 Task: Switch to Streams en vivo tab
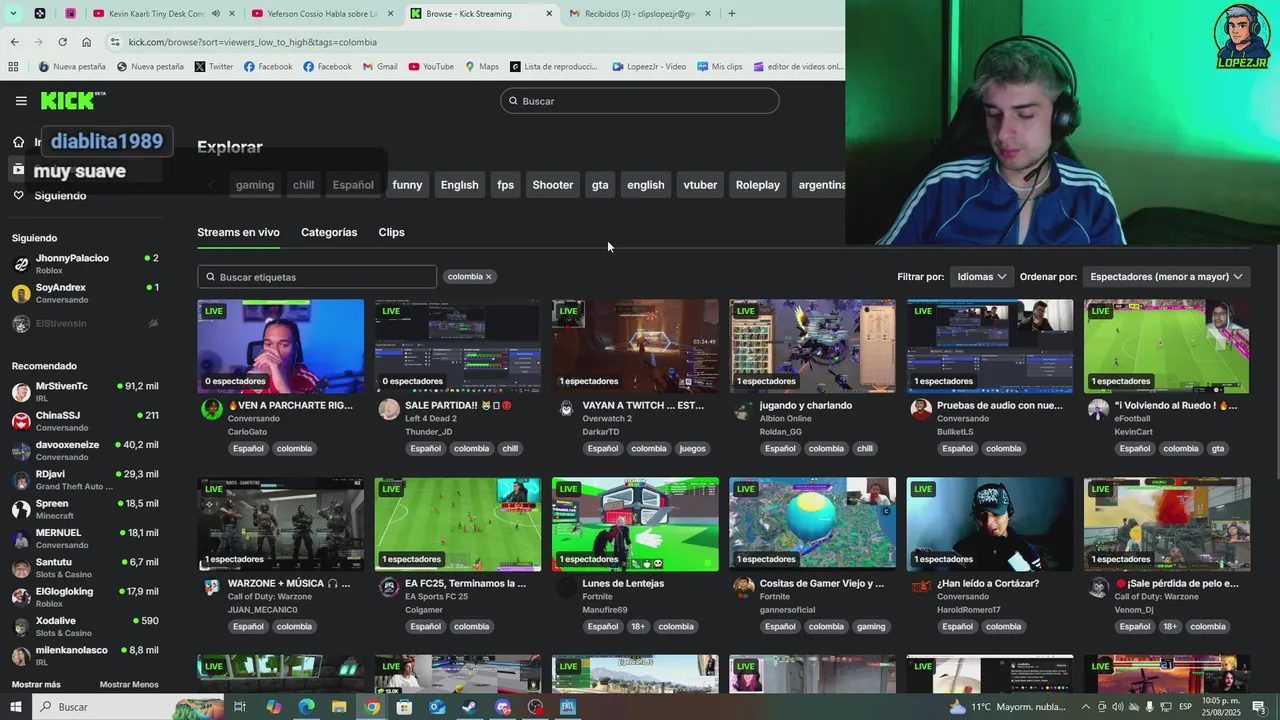(x=238, y=232)
